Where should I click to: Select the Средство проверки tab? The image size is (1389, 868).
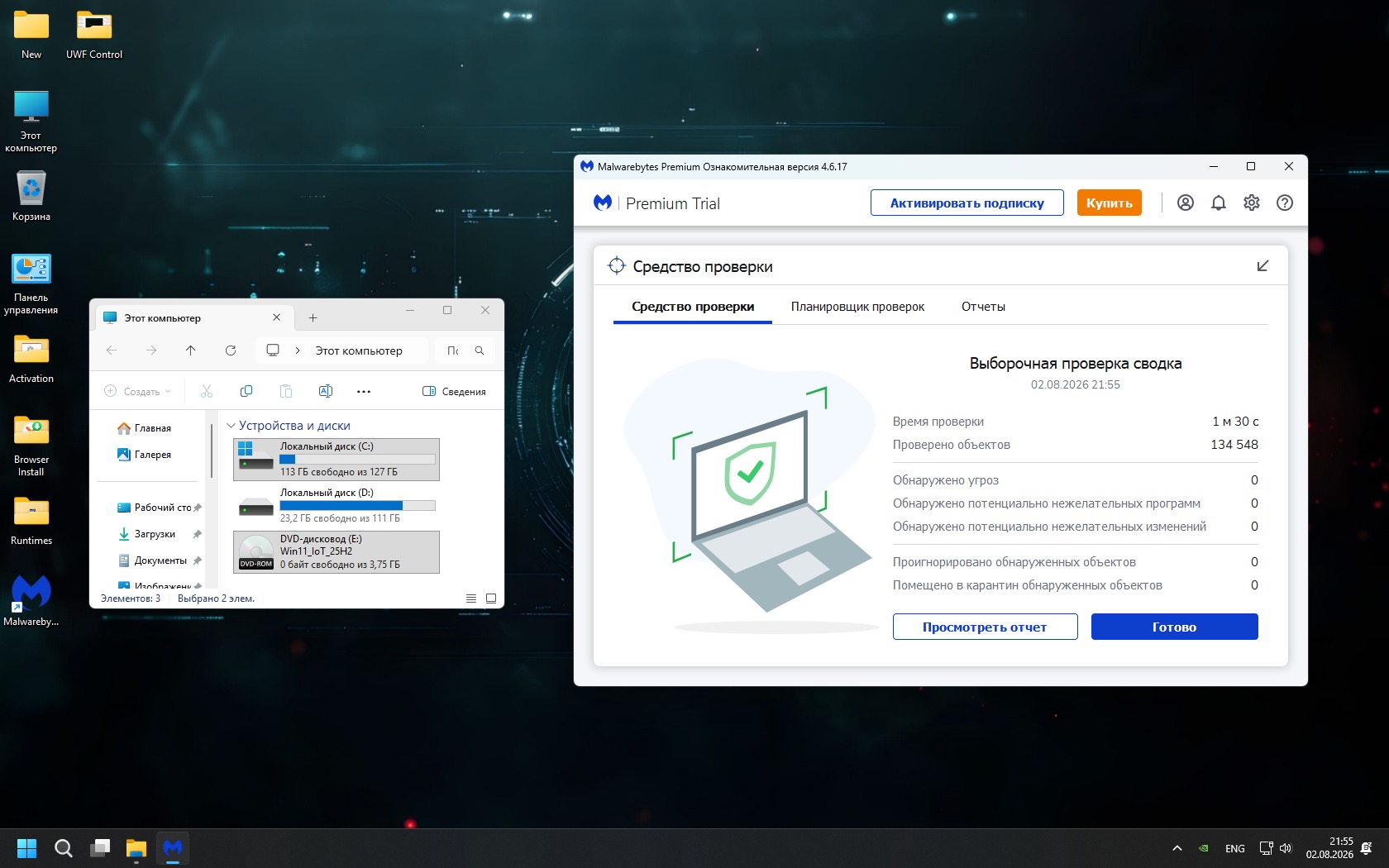(693, 307)
